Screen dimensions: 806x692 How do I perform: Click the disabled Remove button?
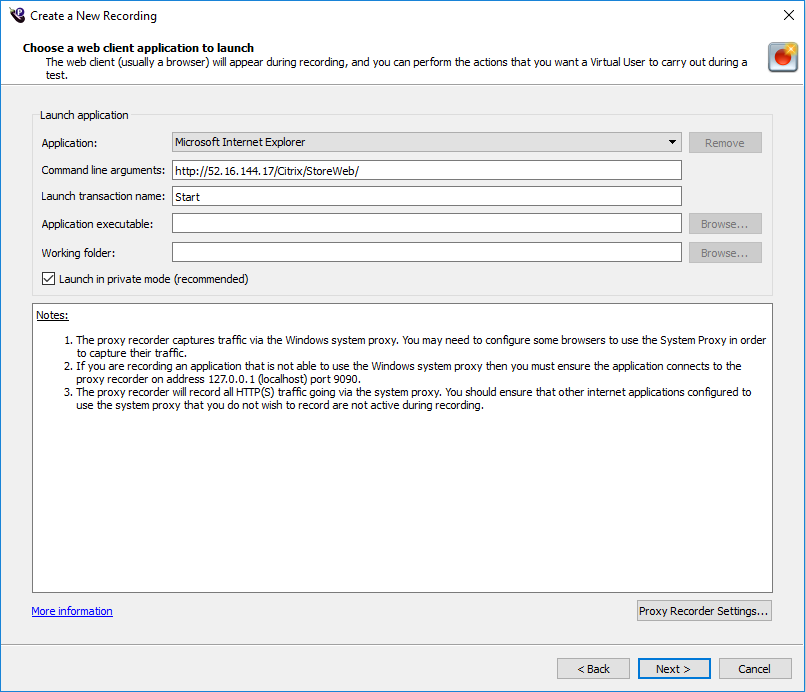(724, 143)
